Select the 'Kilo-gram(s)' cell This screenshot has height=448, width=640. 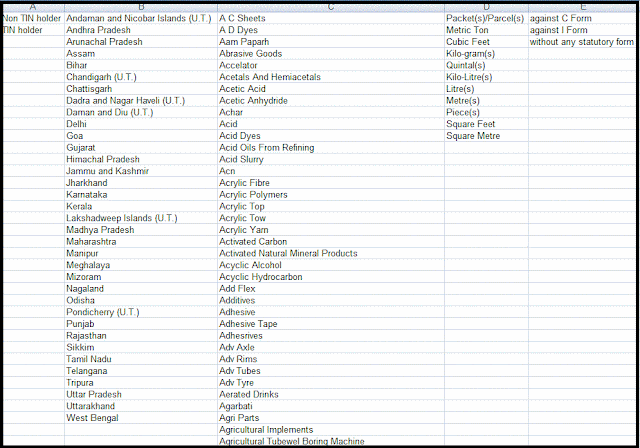tap(486, 54)
